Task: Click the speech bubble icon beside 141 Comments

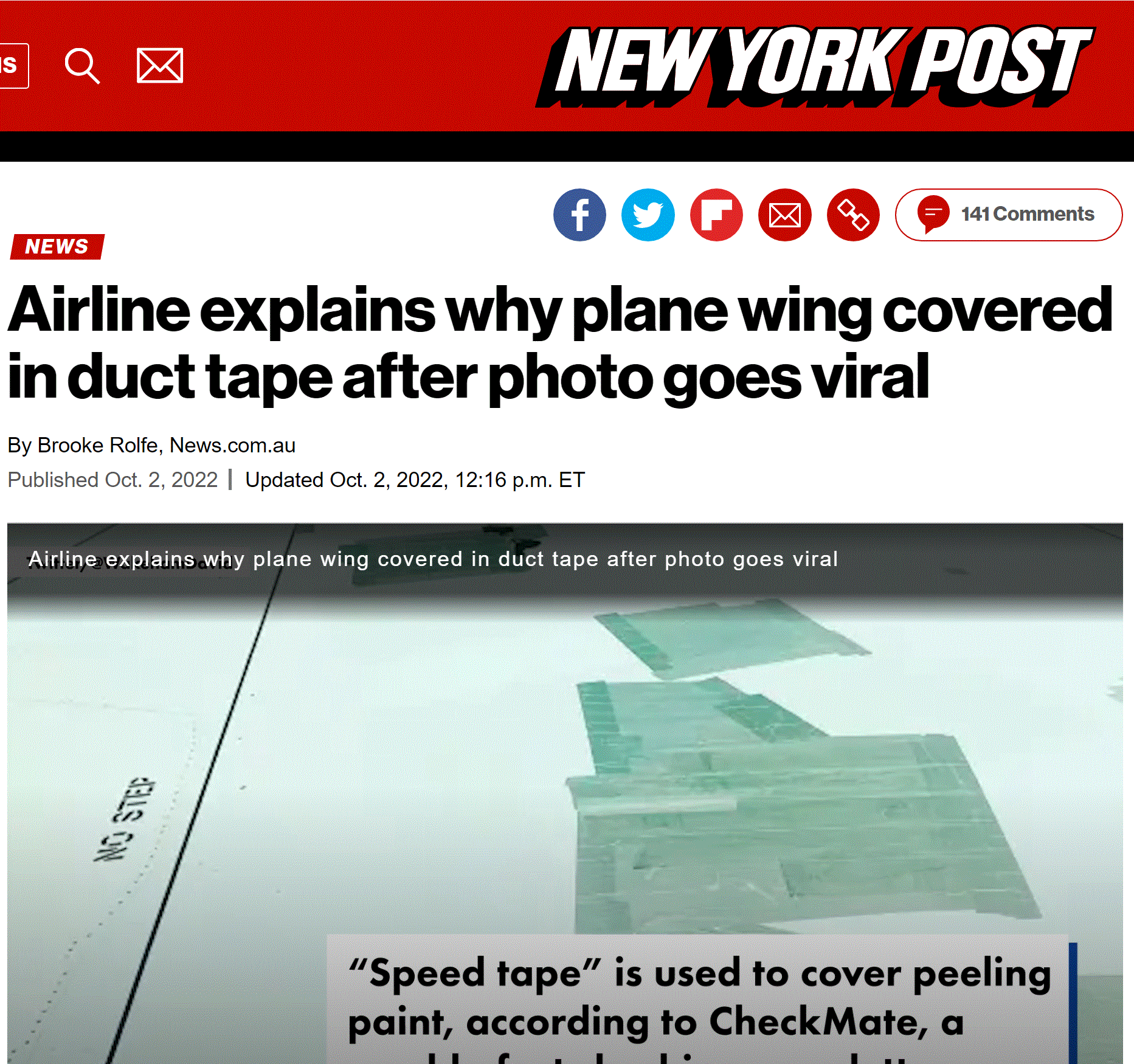Action: [x=933, y=214]
